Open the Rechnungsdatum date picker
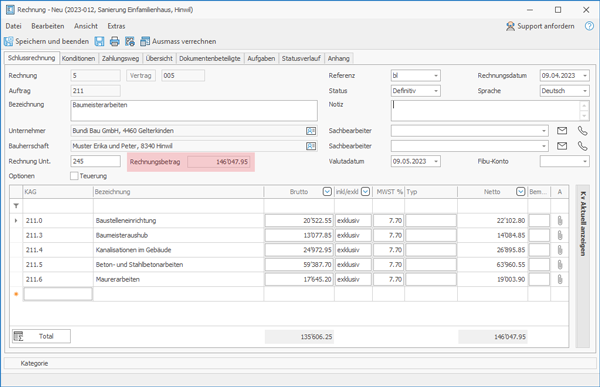 pyautogui.click(x=585, y=76)
